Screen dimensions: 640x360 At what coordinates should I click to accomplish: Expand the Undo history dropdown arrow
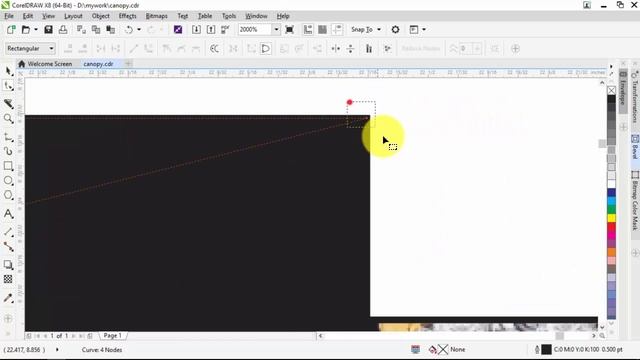coord(139,29)
